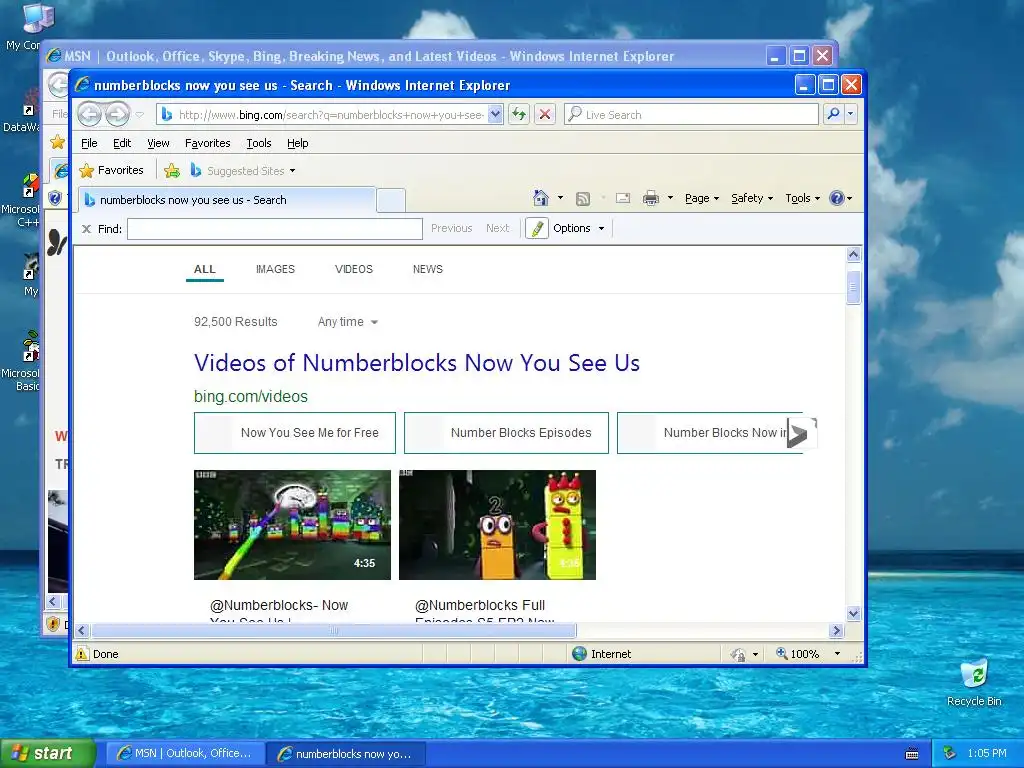Click Number Blocks Episodes suggestion
The image size is (1024, 768).
click(x=506, y=433)
